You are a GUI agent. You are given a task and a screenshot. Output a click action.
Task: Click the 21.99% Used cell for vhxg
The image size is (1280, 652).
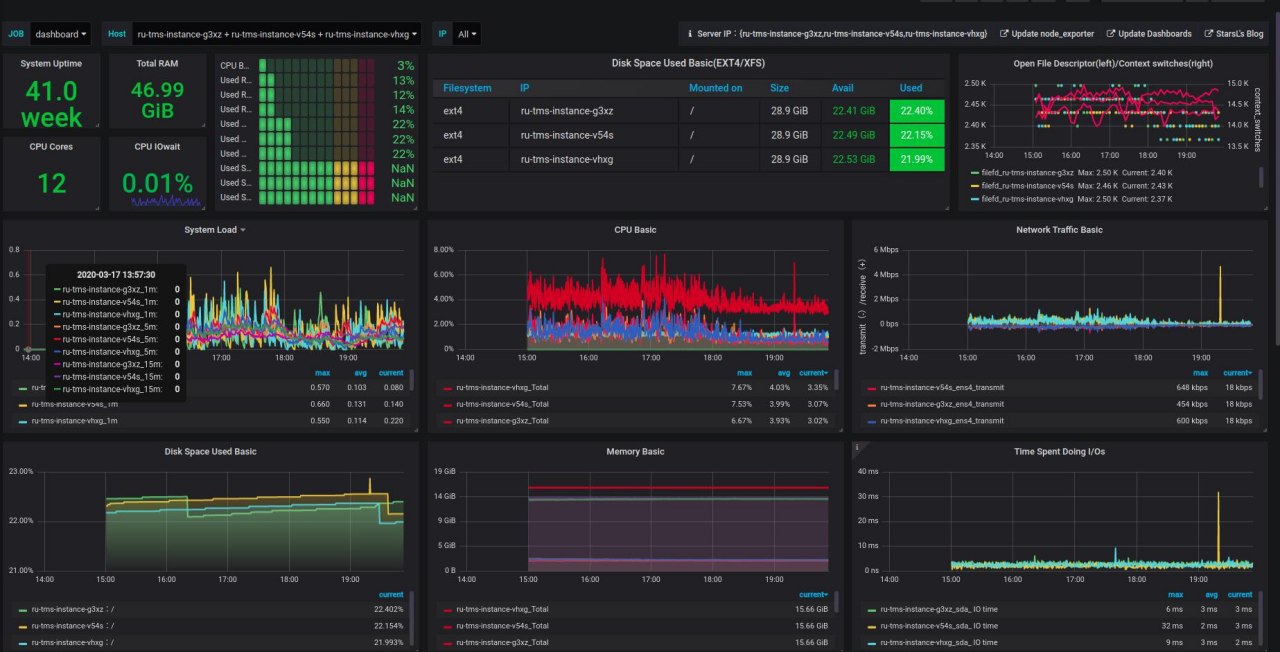(916, 159)
